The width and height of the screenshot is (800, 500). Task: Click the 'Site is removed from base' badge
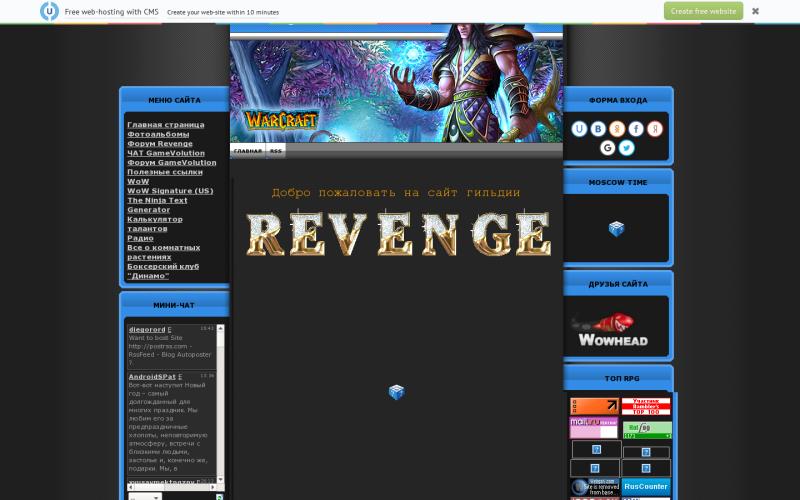[x=594, y=487]
